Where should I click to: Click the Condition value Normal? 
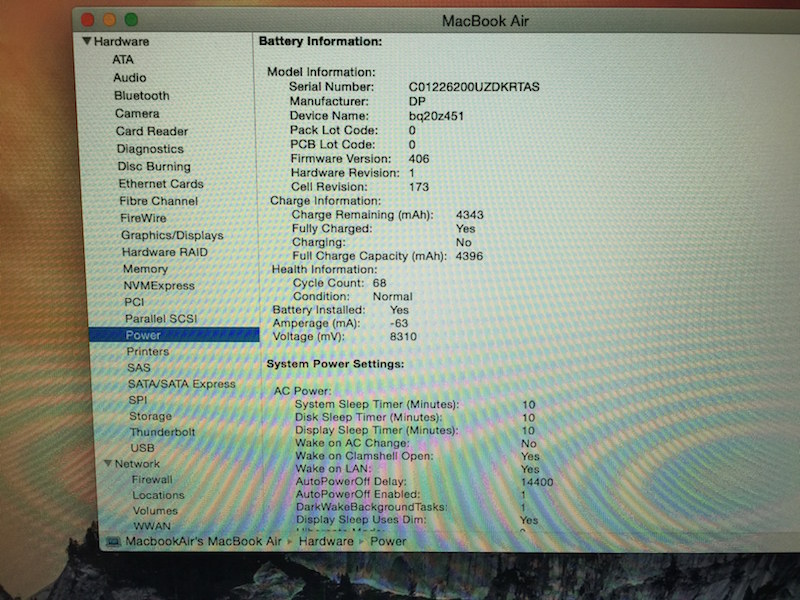click(x=392, y=296)
